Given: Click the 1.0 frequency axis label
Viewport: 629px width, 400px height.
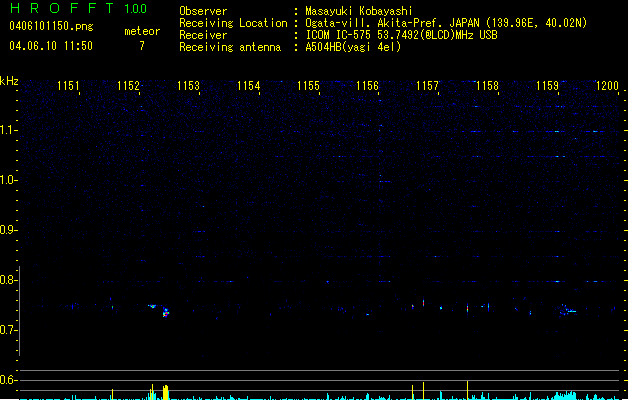Looking at the screenshot, I should 8,180.
